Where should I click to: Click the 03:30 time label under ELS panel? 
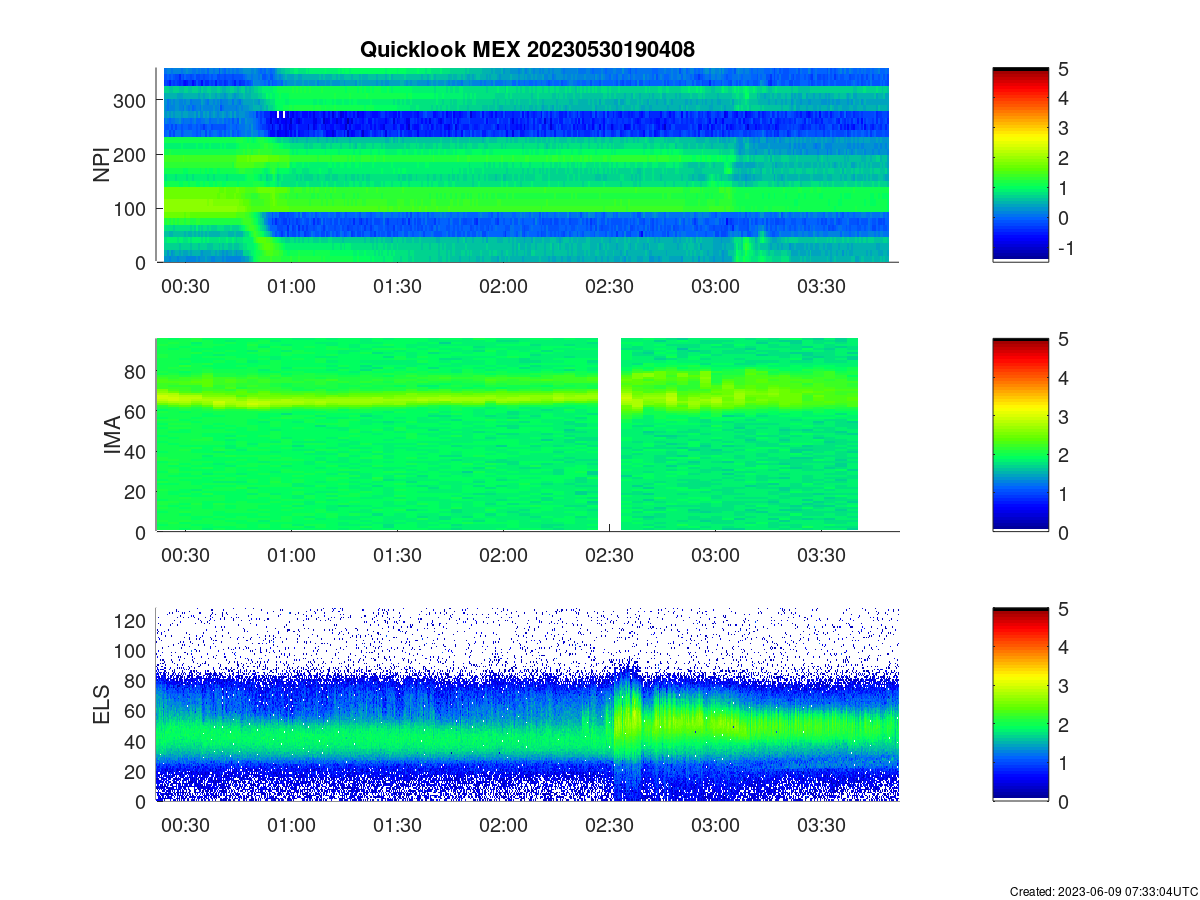tap(821, 826)
